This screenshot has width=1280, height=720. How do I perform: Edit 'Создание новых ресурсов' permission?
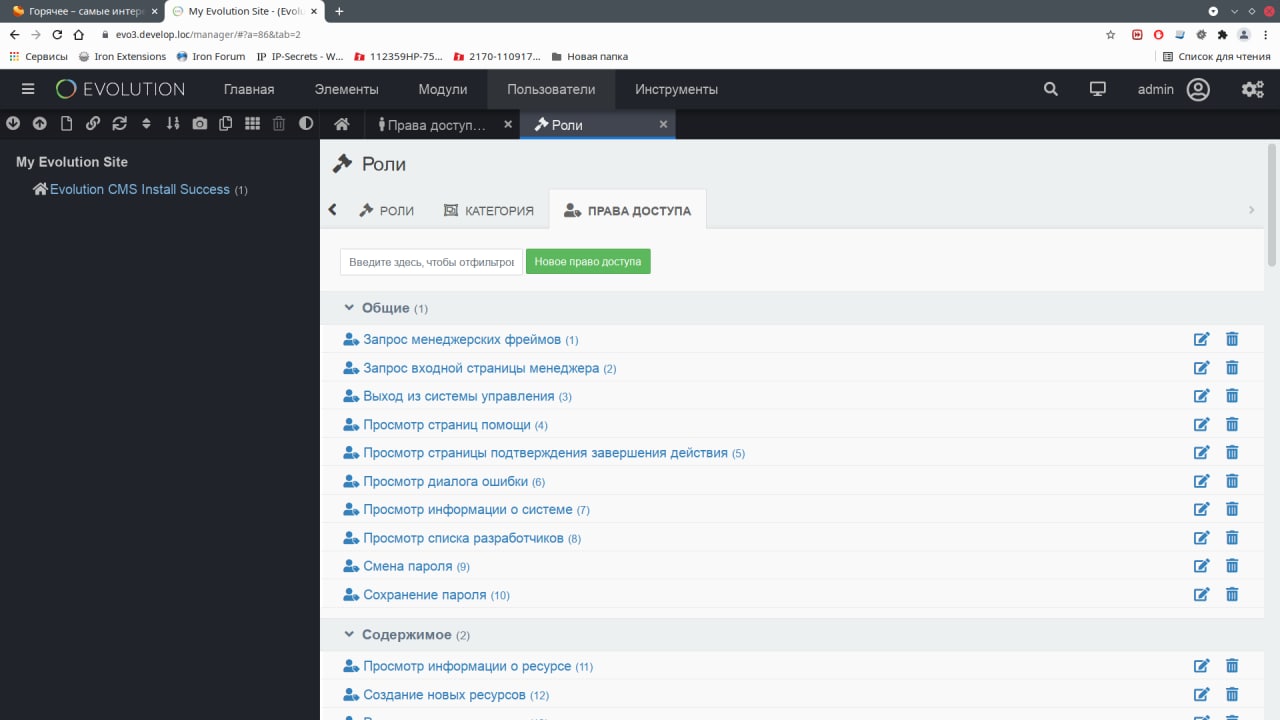pyautogui.click(x=1202, y=694)
